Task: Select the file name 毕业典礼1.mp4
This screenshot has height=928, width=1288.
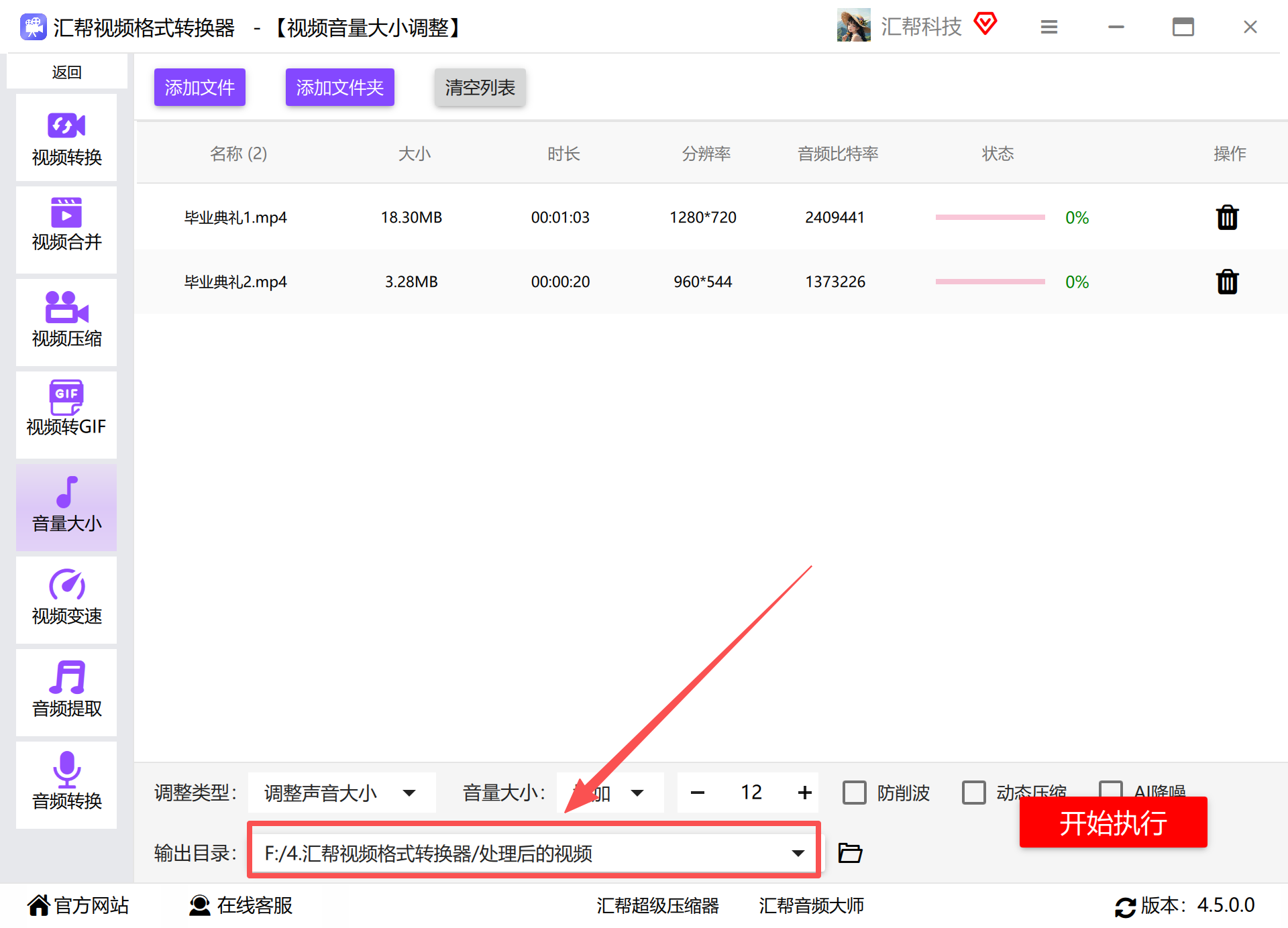Action: [x=235, y=217]
